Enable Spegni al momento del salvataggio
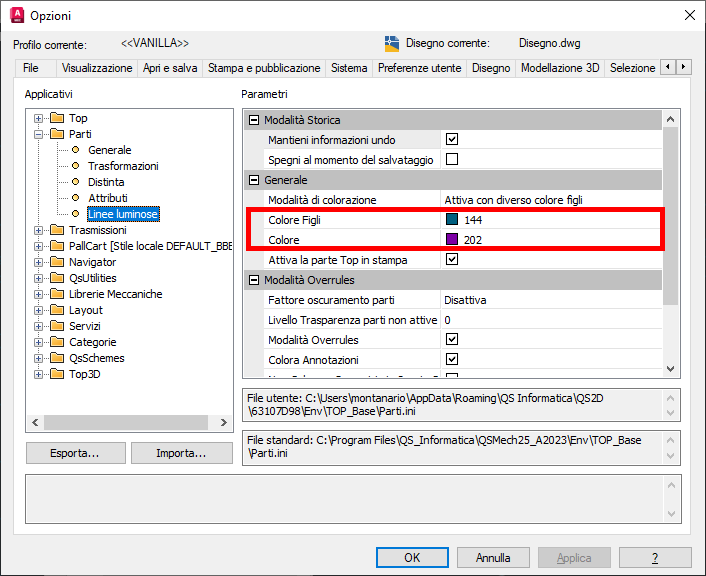This screenshot has height=576, width=706. point(452,160)
